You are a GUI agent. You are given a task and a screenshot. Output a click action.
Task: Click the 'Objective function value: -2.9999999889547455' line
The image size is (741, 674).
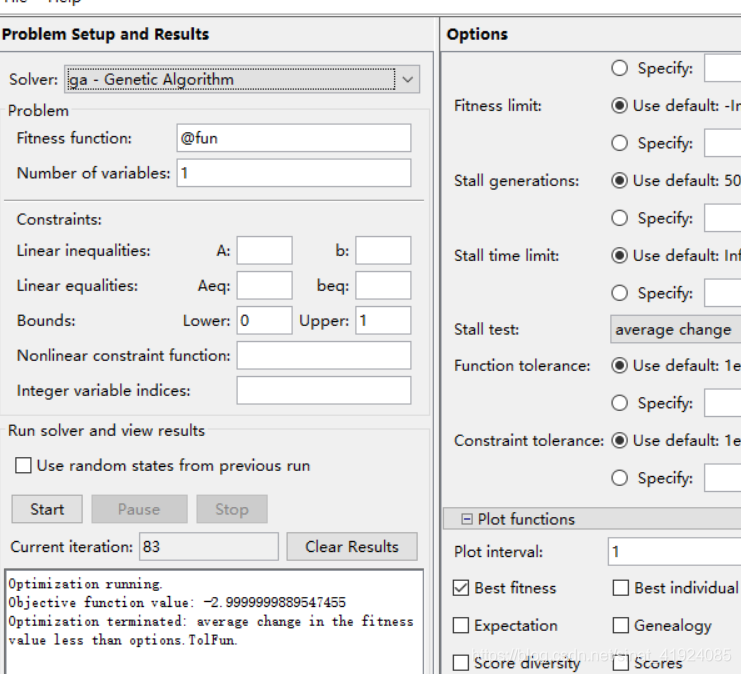[177, 603]
